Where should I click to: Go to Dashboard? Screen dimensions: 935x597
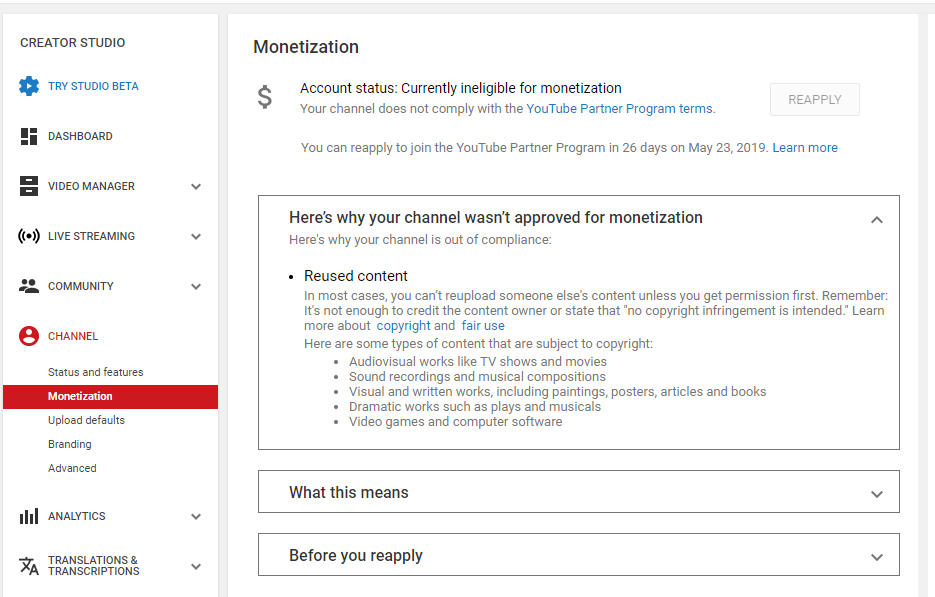tap(80, 136)
